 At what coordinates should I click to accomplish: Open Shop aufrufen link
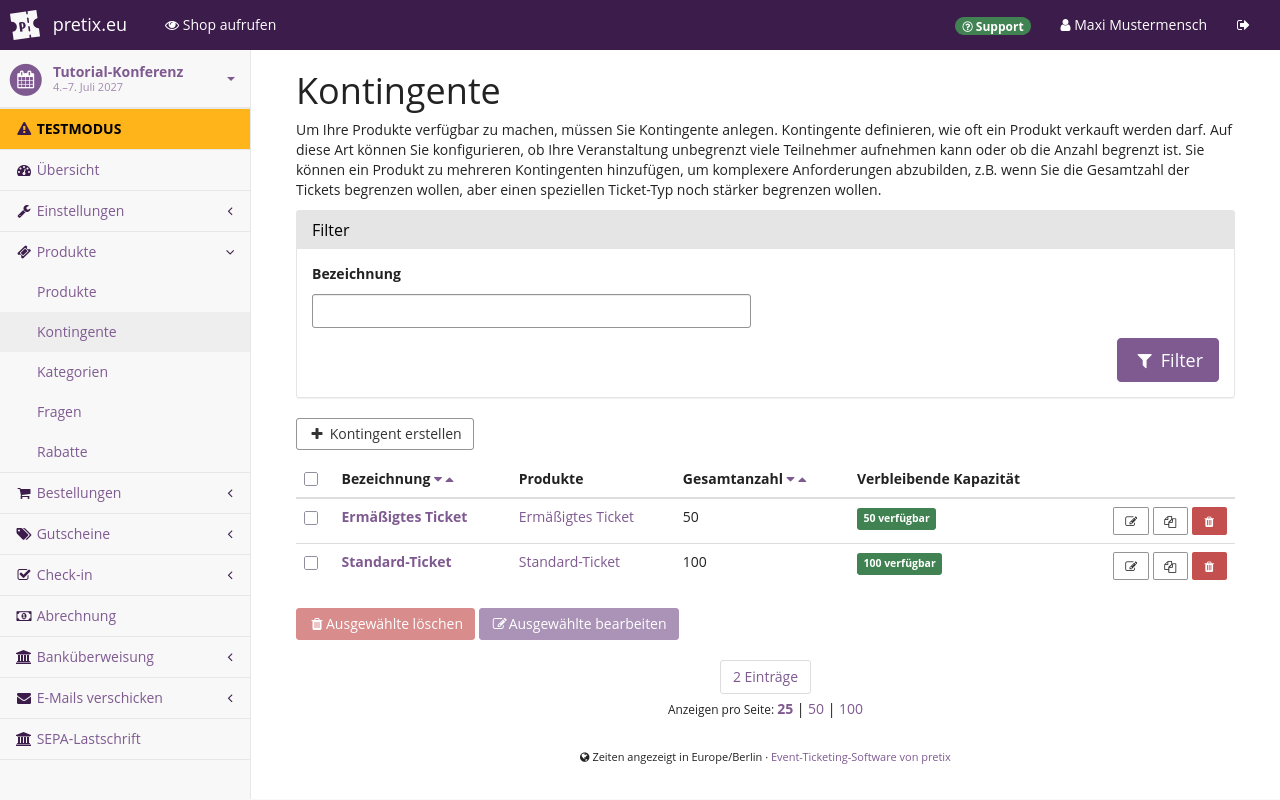point(221,25)
